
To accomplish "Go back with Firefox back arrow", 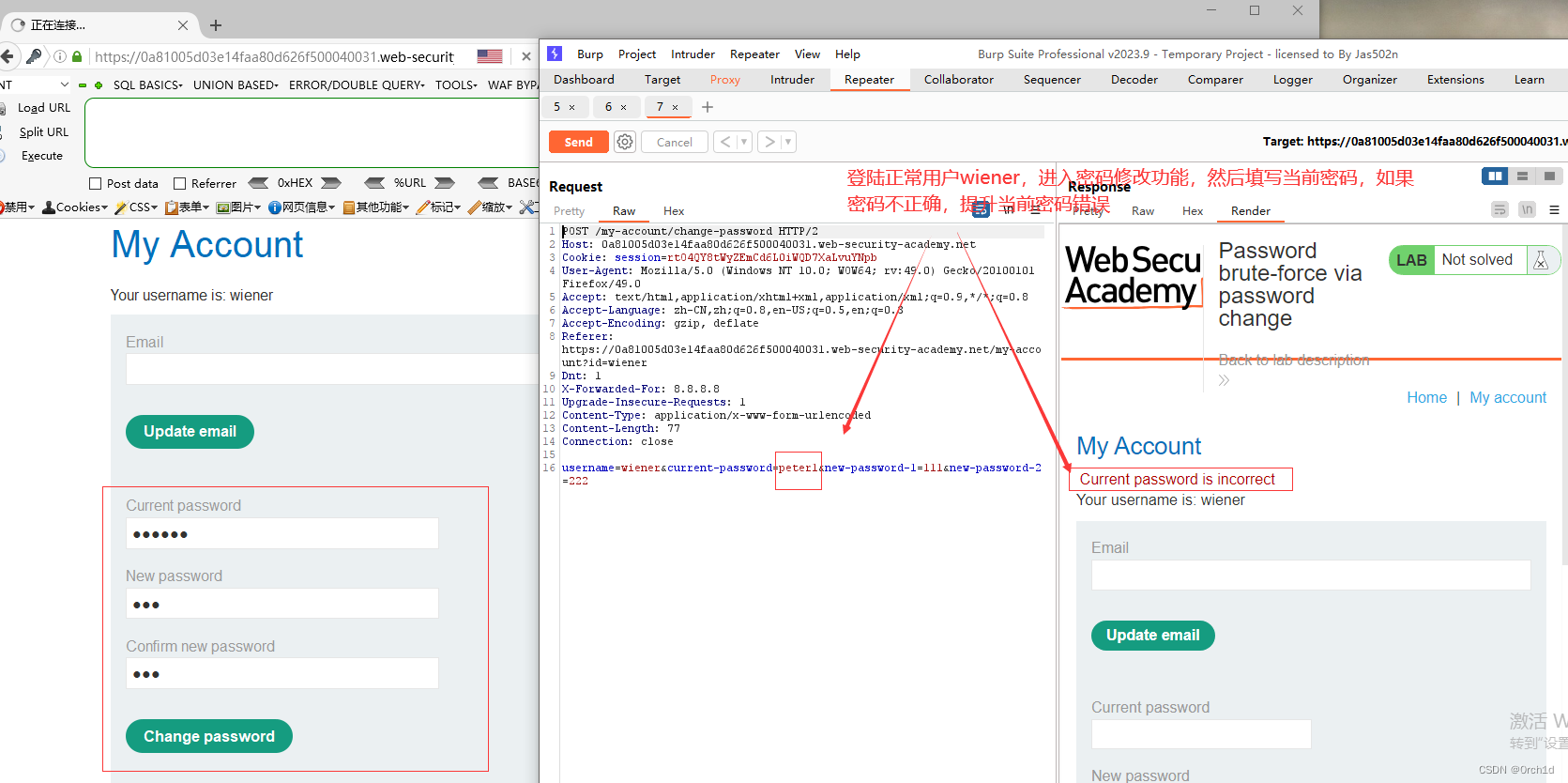I will [8, 56].
